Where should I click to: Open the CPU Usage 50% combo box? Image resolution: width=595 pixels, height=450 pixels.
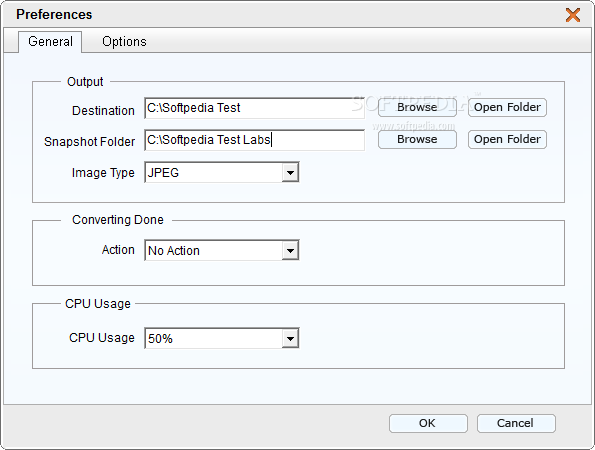point(222,338)
